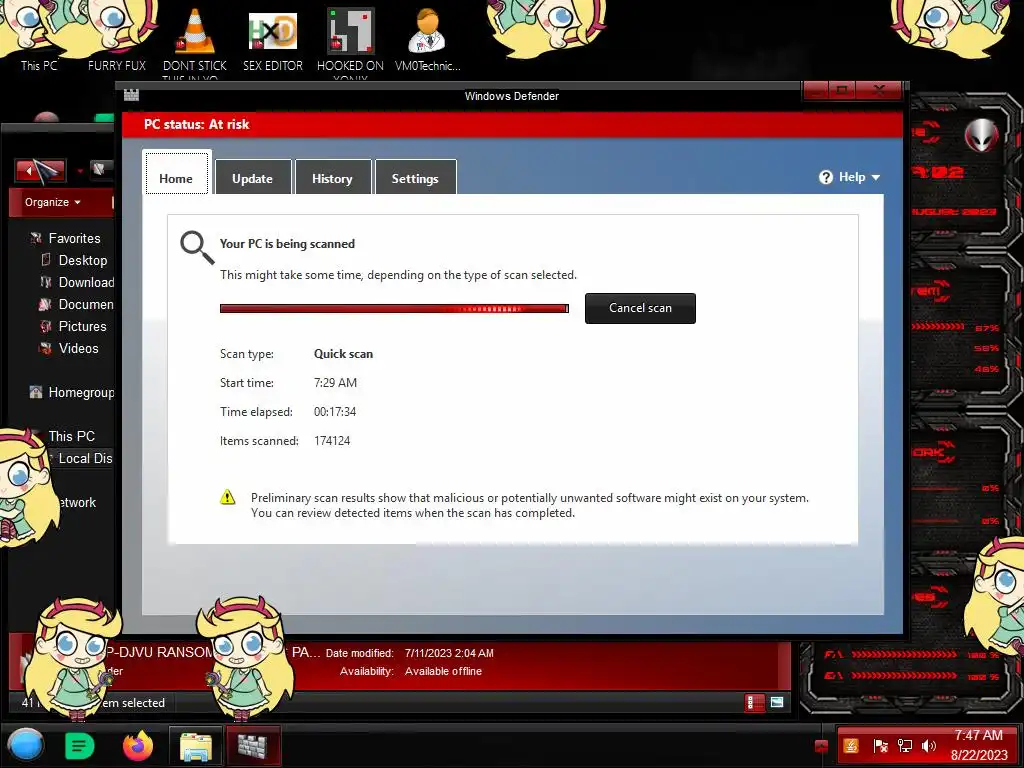Click the start time value '7:29 AM'
1024x768 pixels.
pos(335,383)
